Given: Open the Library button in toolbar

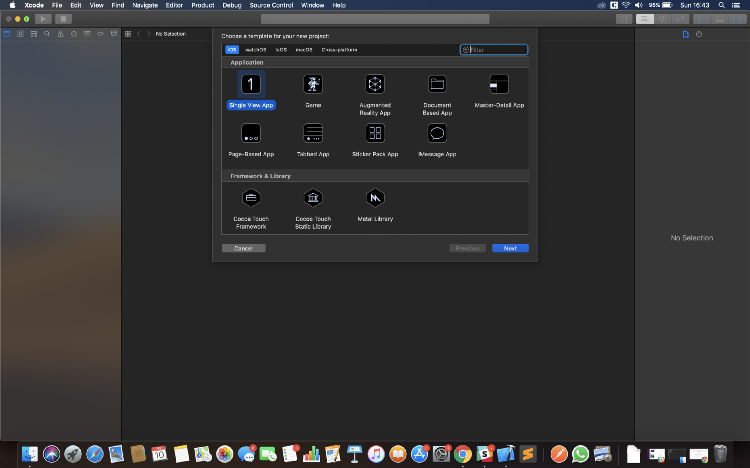Looking at the screenshot, I should 624,19.
